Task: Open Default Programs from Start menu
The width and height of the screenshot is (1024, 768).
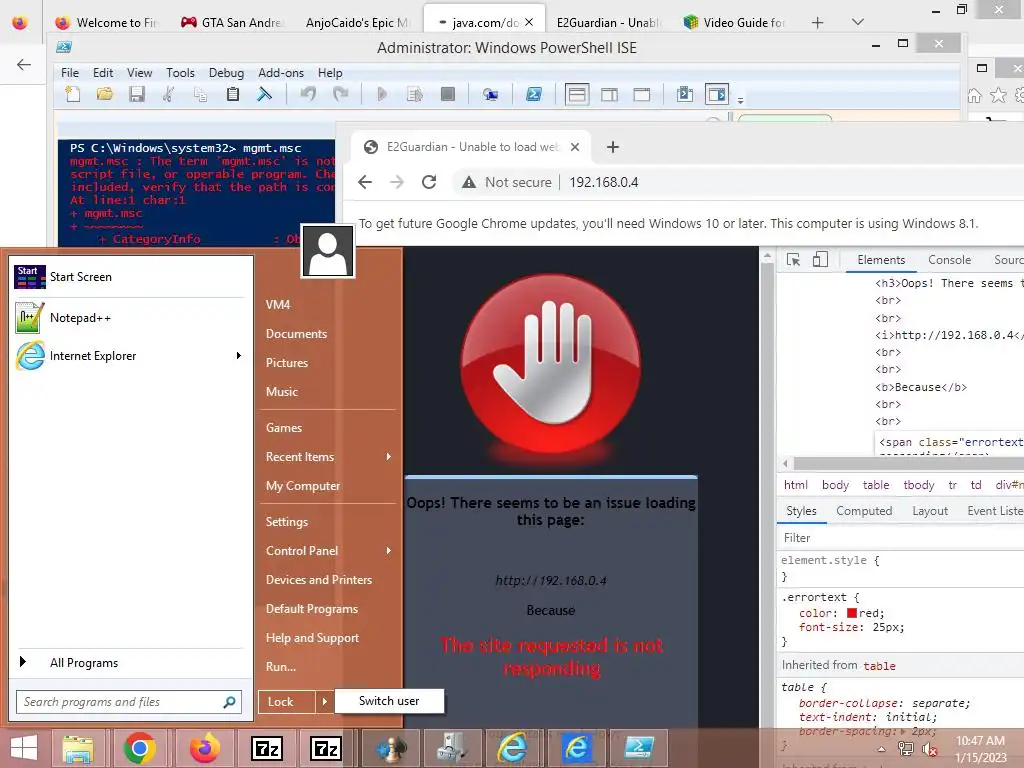Action: tap(312, 609)
